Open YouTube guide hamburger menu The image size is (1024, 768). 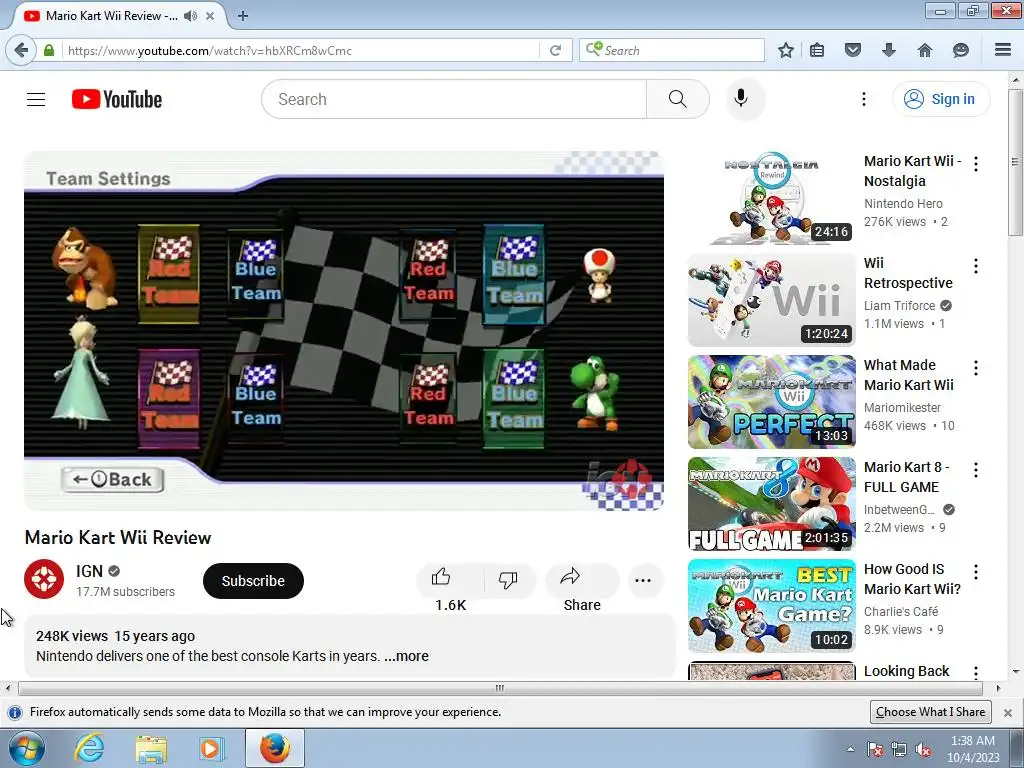pos(36,99)
